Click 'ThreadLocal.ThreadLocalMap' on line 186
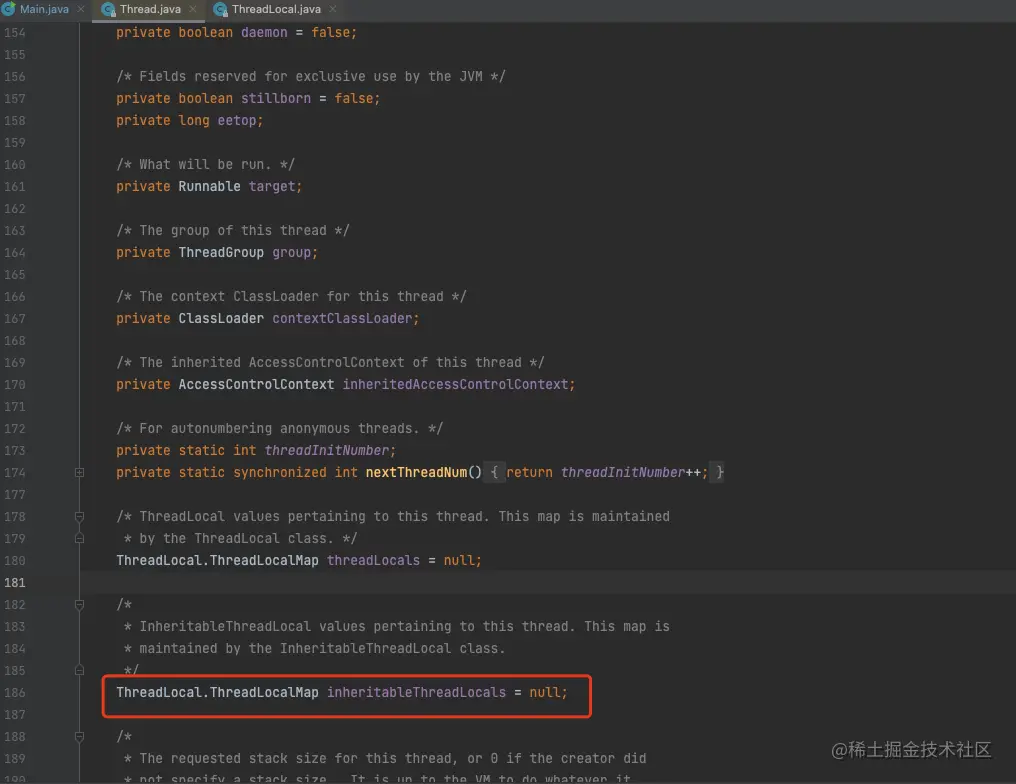1016x784 pixels. (217, 693)
